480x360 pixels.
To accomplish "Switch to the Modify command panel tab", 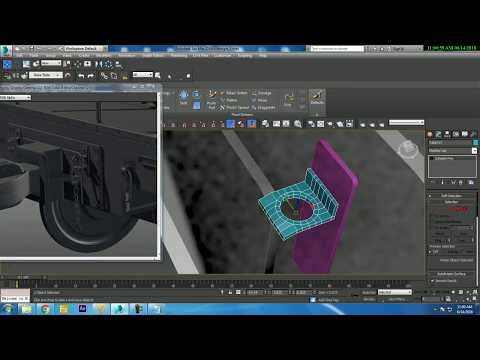I will point(439,134).
